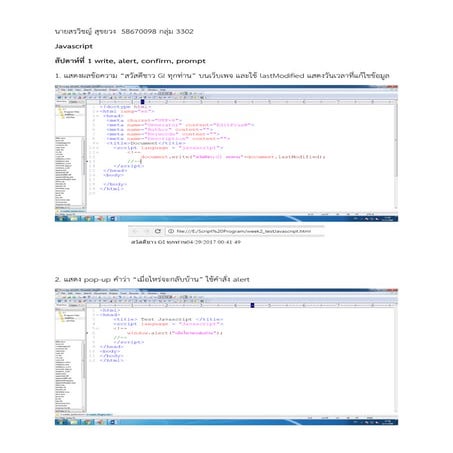Click the exercise 2 text mentioning pop-up alert
Viewport: 453px width, 453px height.
click(152, 279)
